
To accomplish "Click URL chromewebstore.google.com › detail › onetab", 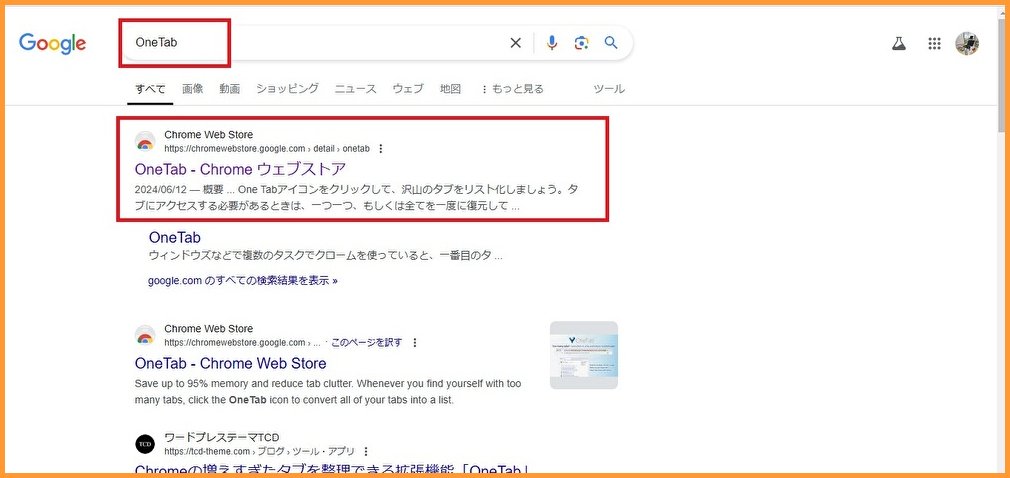I will 267,149.
